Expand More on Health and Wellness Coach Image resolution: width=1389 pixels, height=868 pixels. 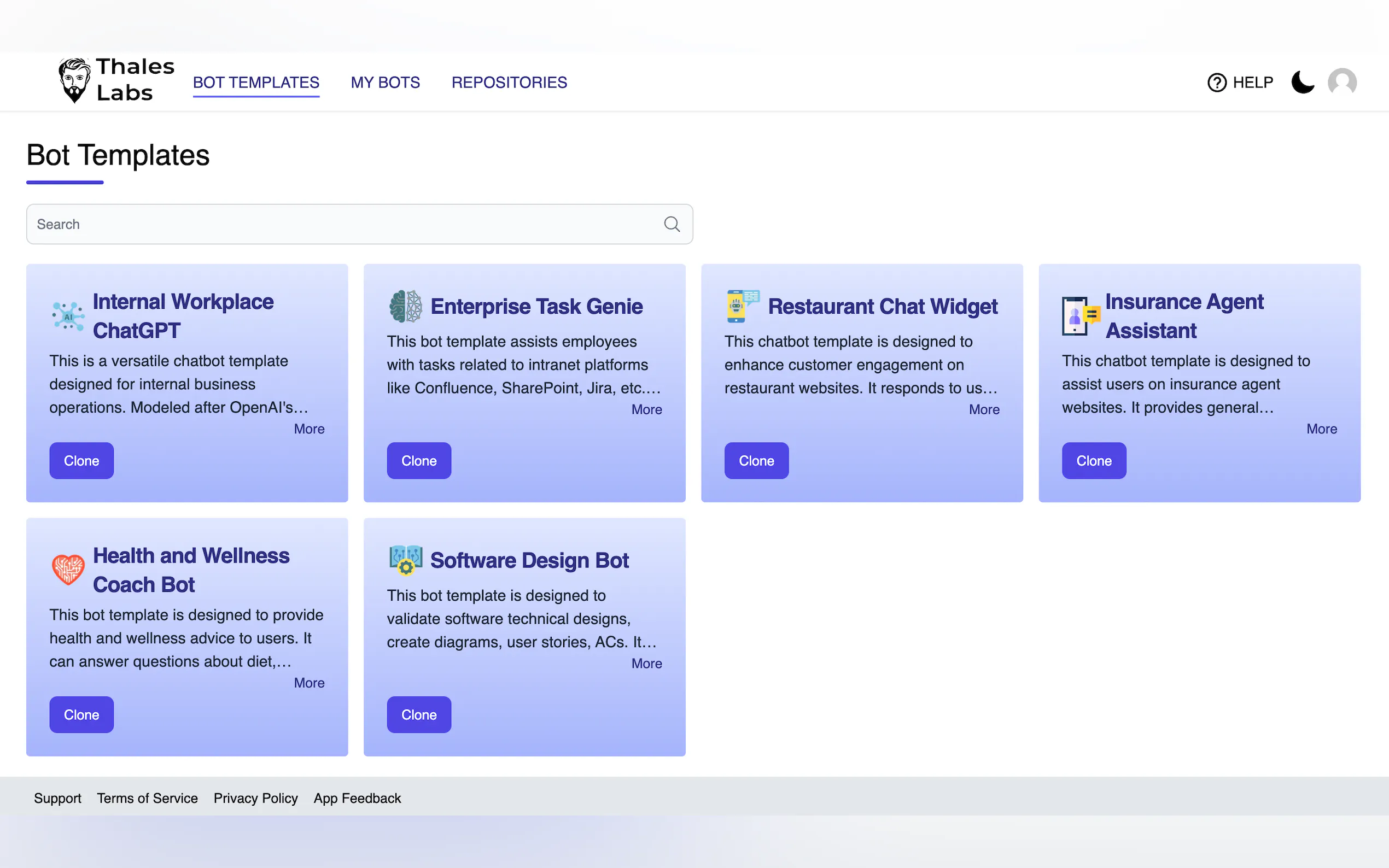[309, 683]
